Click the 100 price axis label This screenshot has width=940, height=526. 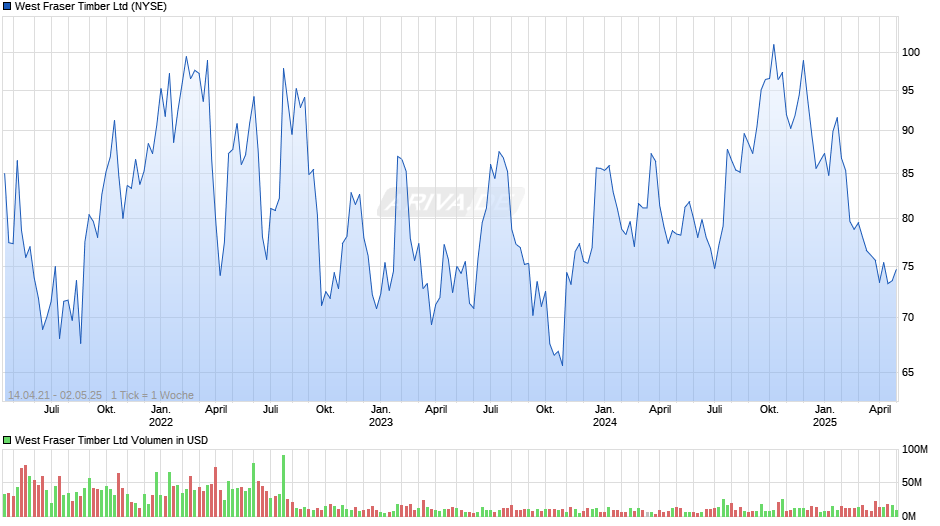(911, 52)
